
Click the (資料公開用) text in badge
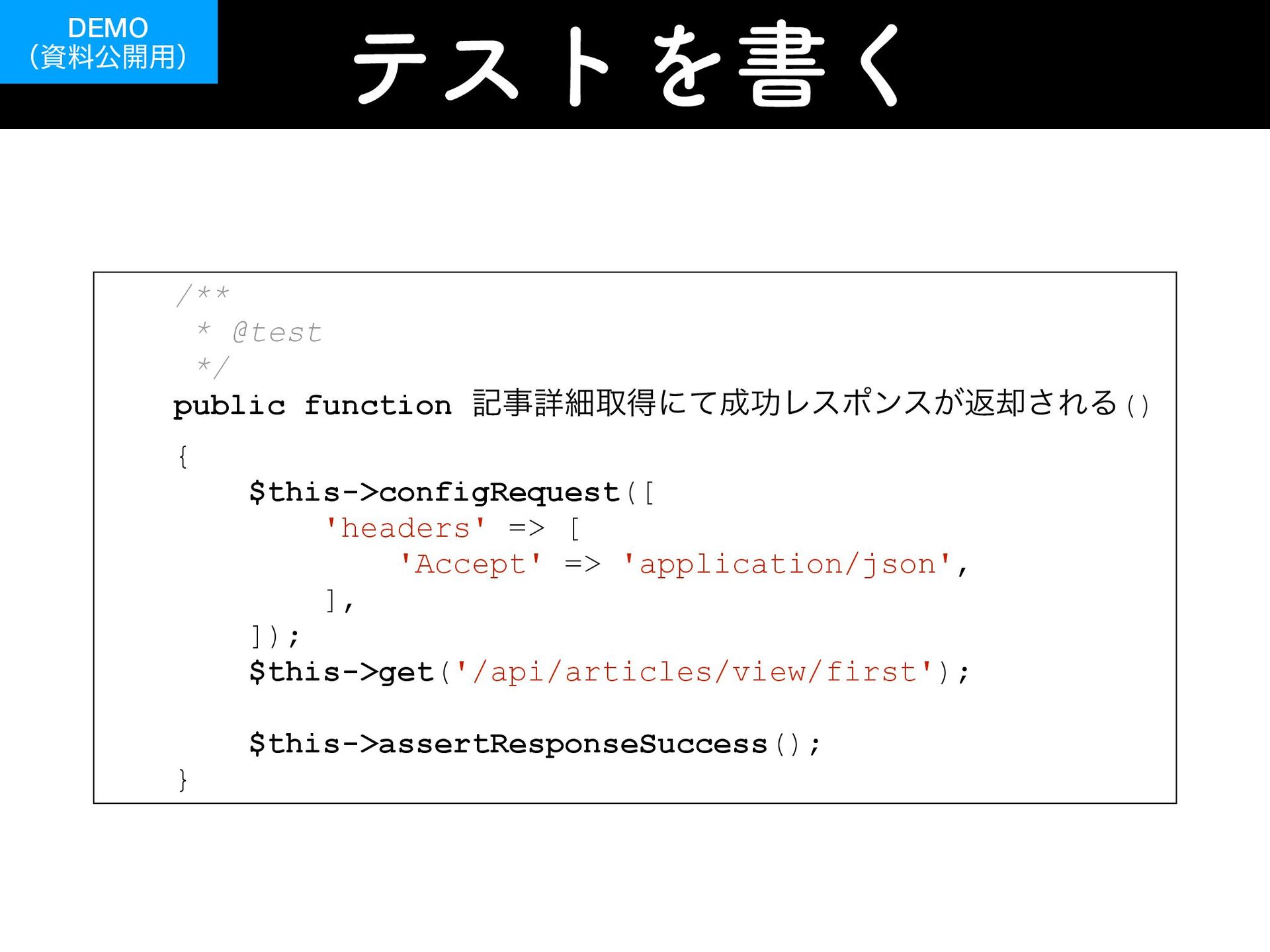coord(108,57)
